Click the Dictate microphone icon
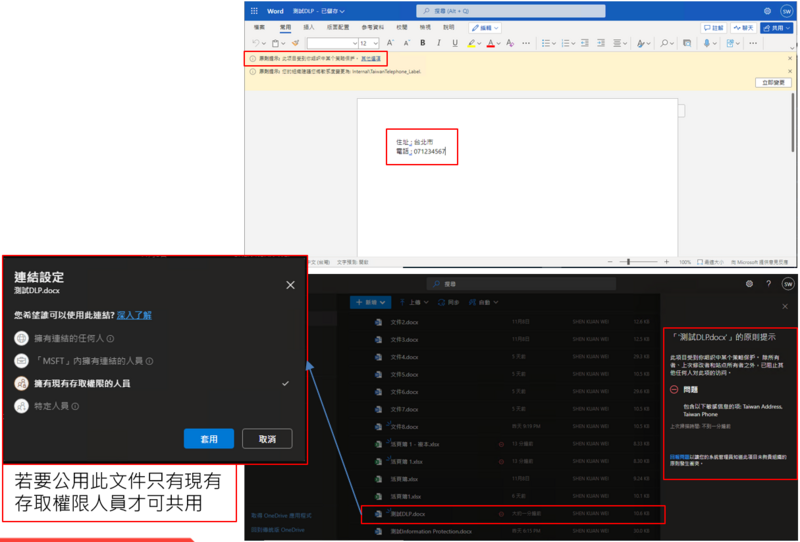 [707, 43]
